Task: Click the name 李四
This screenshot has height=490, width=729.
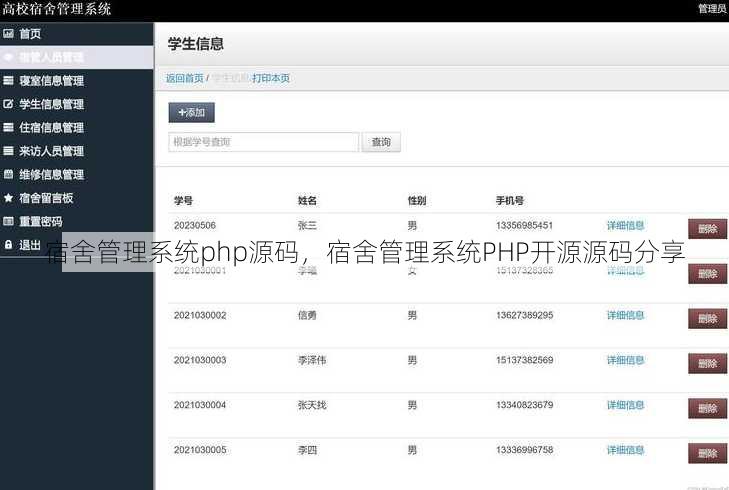Action: pos(307,450)
